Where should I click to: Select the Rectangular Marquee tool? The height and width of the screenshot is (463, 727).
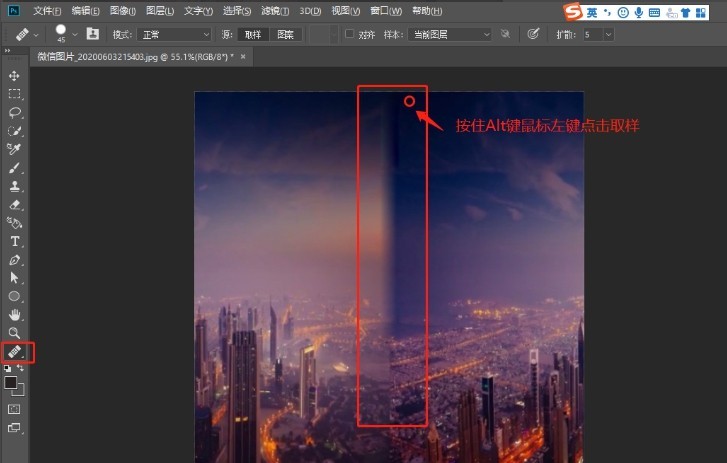point(14,94)
